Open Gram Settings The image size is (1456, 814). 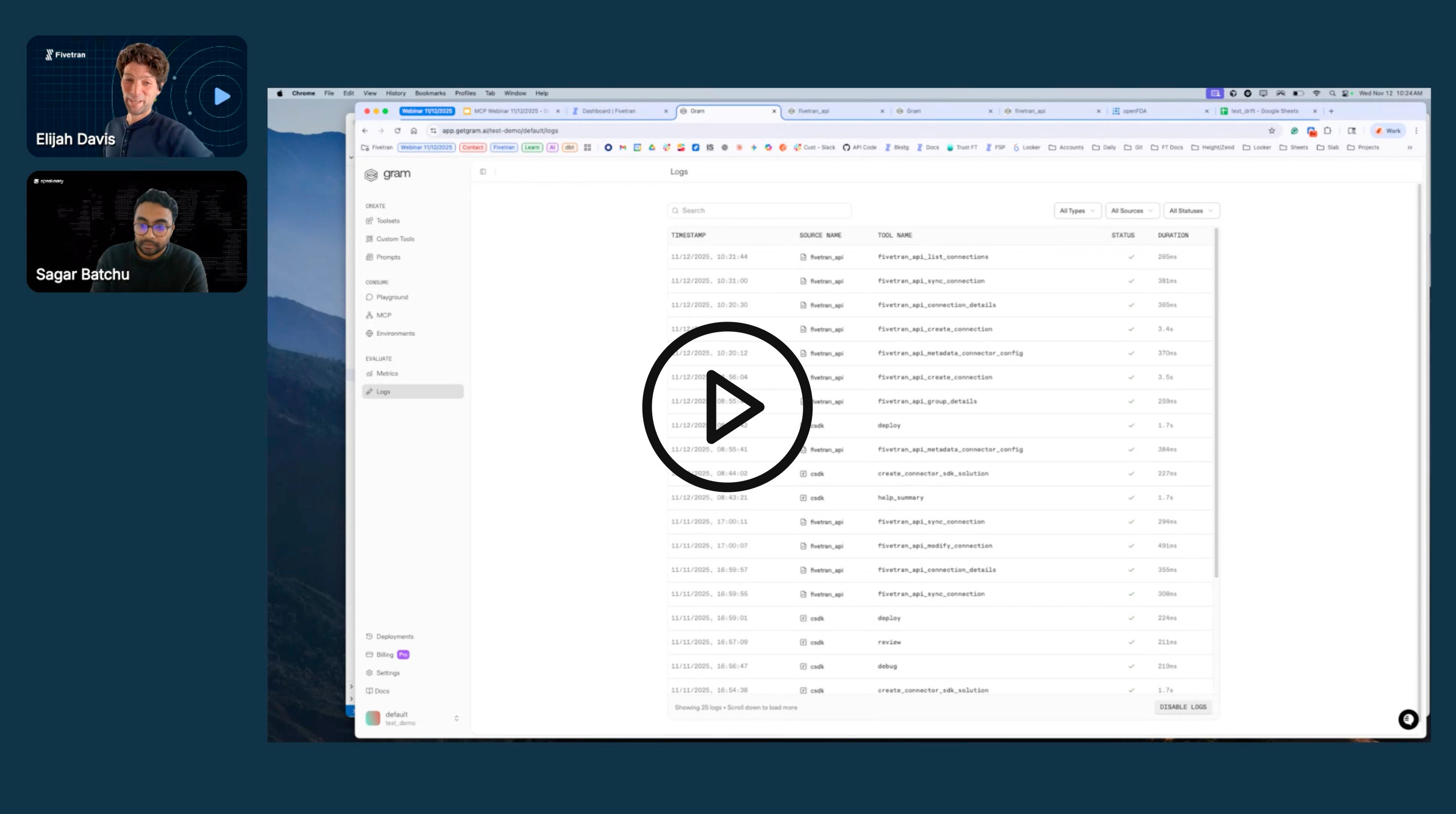click(388, 672)
